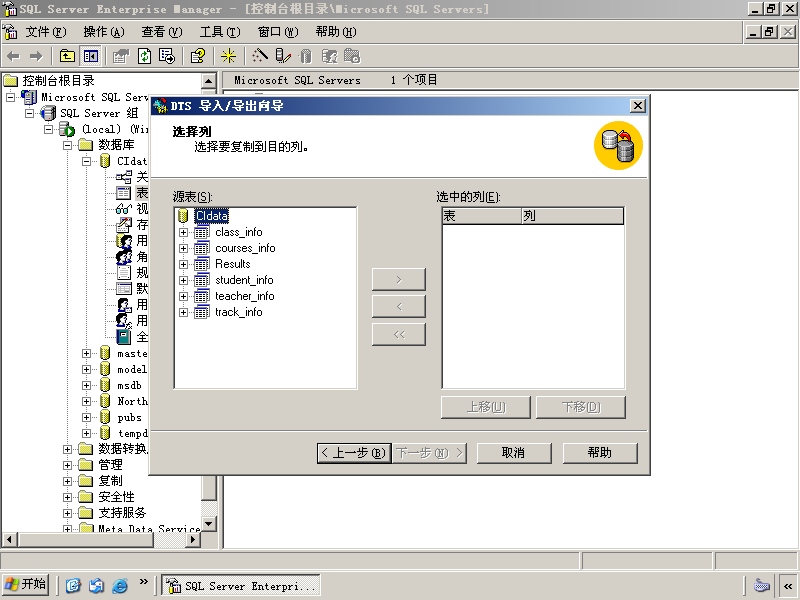This screenshot has height=600, width=800.
Task: Click the Register Server toolbar icon
Action: tap(283, 56)
